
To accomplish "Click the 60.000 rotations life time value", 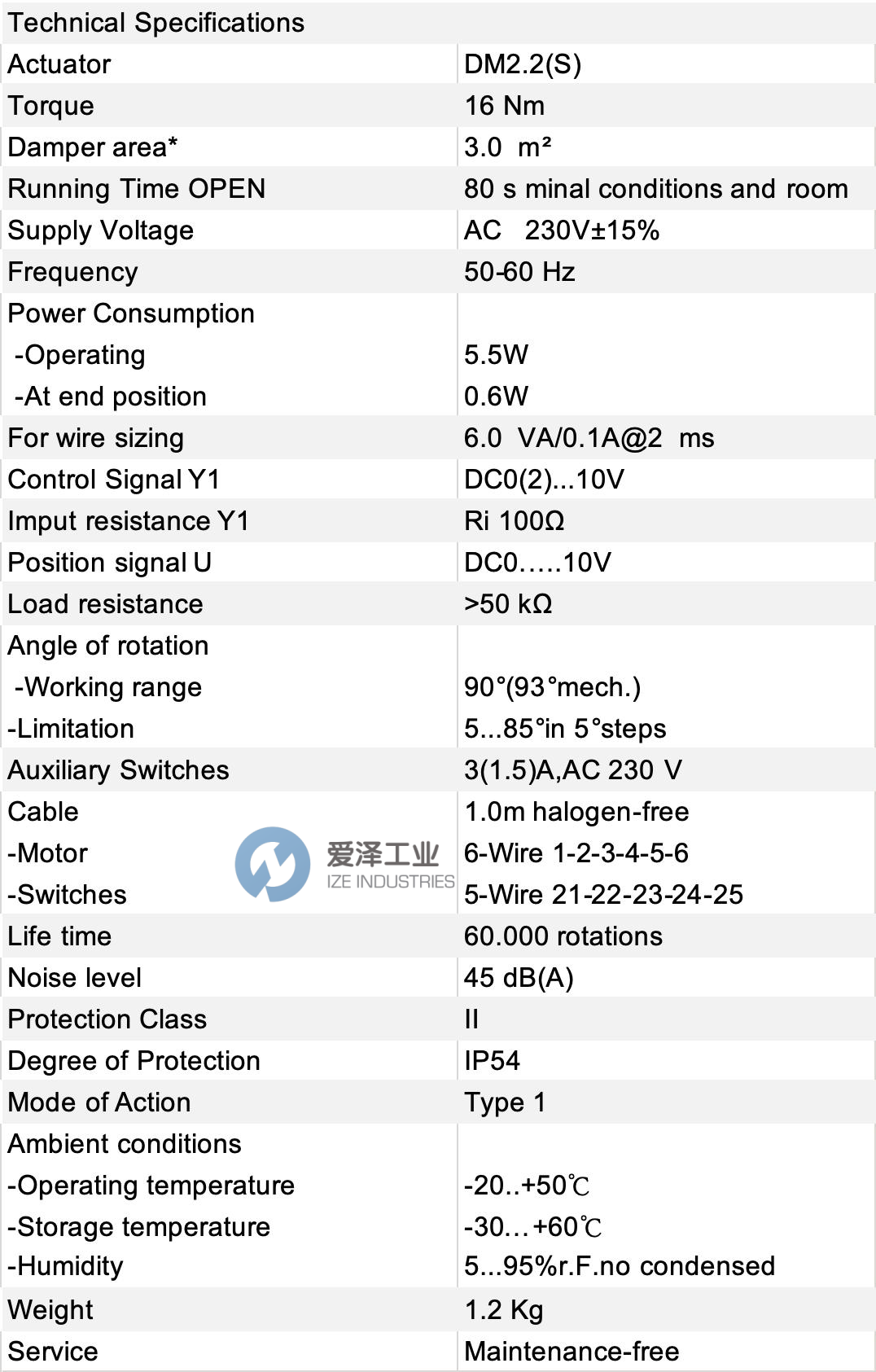I will point(563,936).
